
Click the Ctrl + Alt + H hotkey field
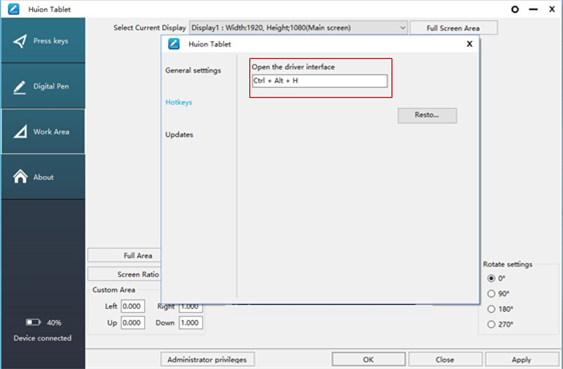320,81
